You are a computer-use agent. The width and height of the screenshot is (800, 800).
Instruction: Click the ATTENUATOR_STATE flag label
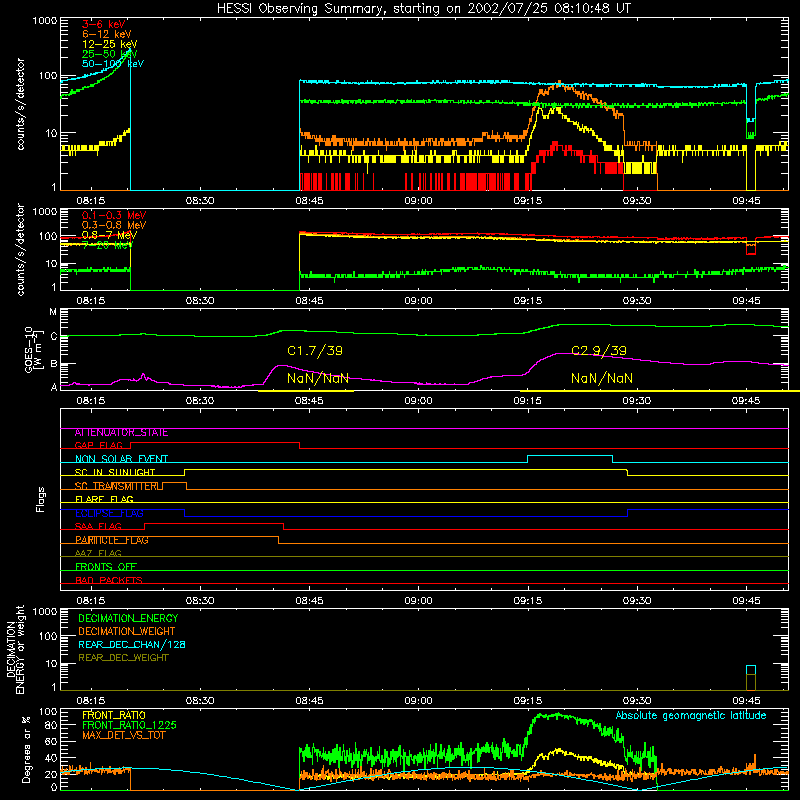(x=121, y=433)
